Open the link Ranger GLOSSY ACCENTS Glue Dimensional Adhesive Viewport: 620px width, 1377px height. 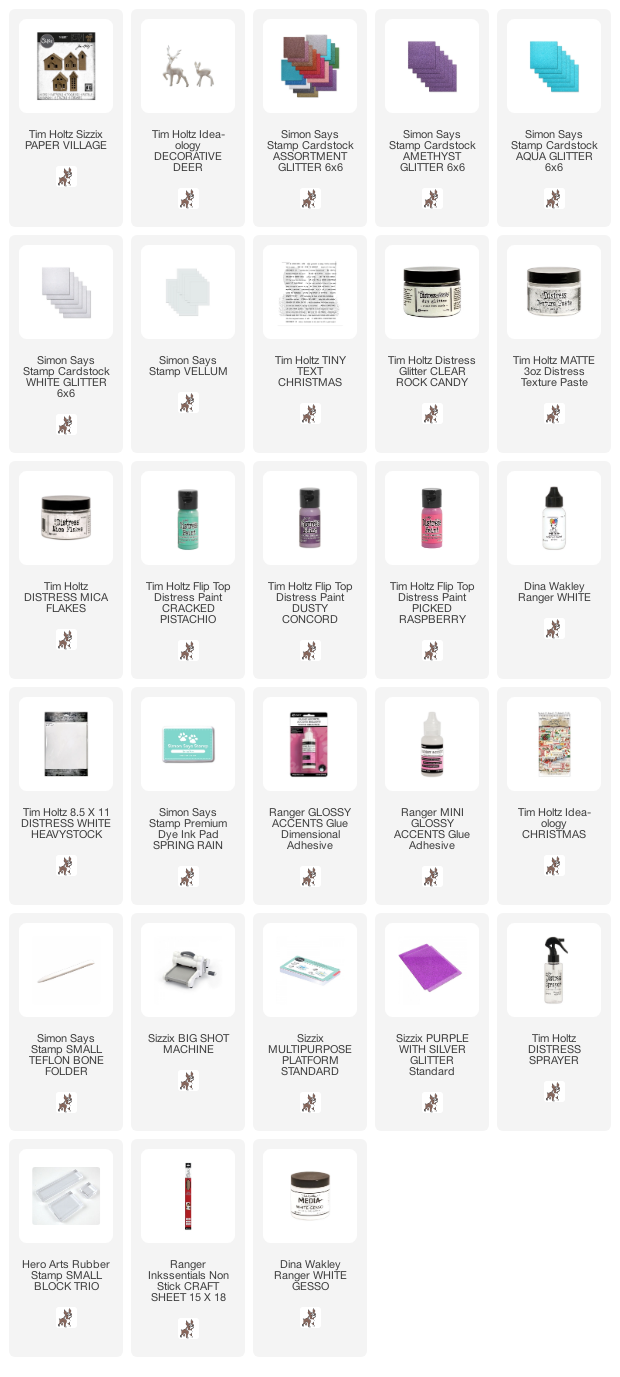coord(310,829)
